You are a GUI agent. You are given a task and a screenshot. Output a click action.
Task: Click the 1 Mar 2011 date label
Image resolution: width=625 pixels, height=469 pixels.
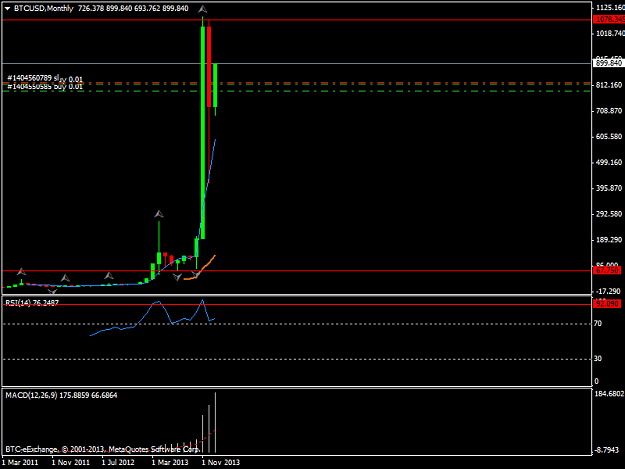click(x=20, y=462)
